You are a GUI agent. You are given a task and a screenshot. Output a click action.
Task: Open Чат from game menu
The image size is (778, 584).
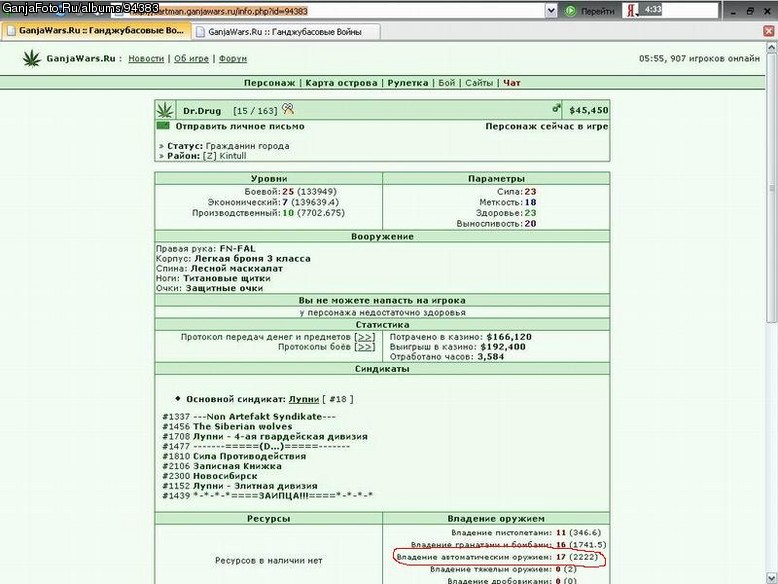pos(512,83)
